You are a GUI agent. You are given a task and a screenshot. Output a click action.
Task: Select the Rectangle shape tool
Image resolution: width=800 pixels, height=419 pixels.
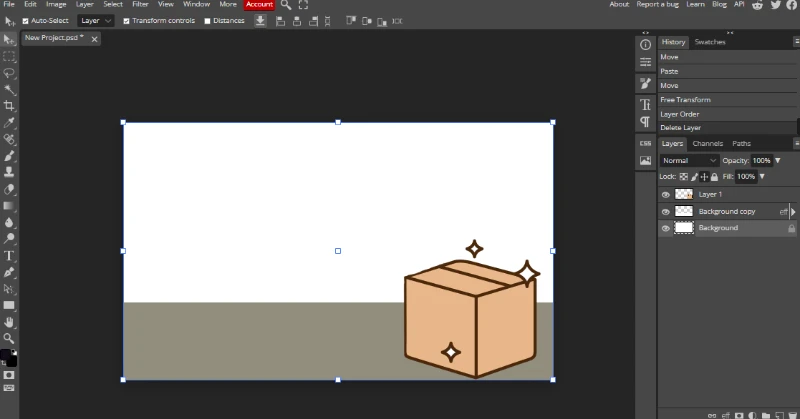(x=9, y=305)
